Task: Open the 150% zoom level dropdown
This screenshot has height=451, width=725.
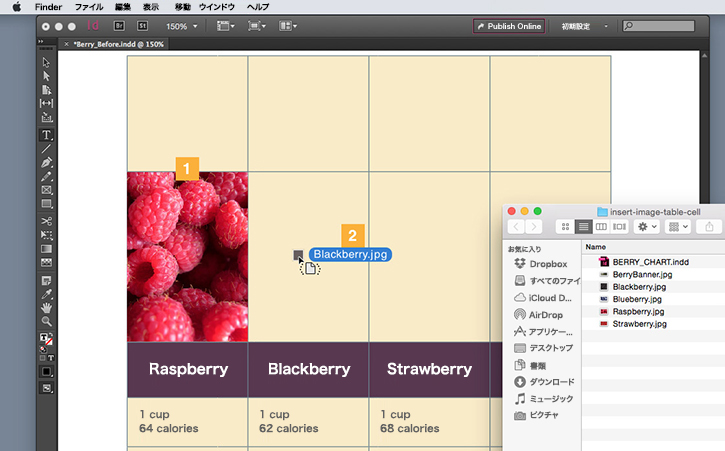Action: [181, 26]
